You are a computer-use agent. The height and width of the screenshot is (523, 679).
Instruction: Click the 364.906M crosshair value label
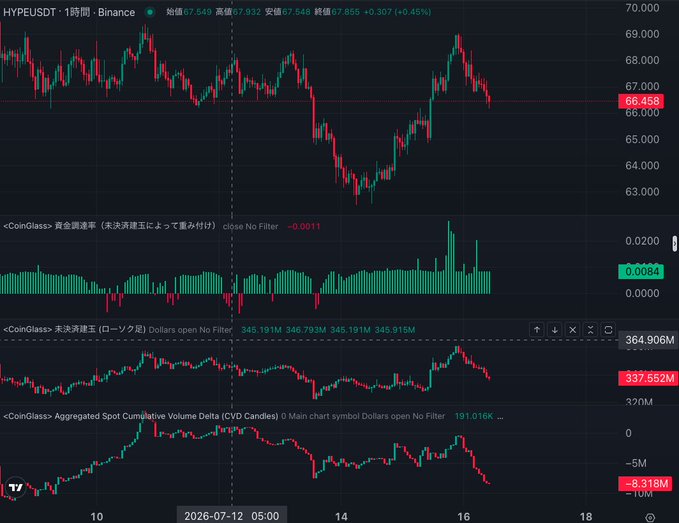coord(648,340)
